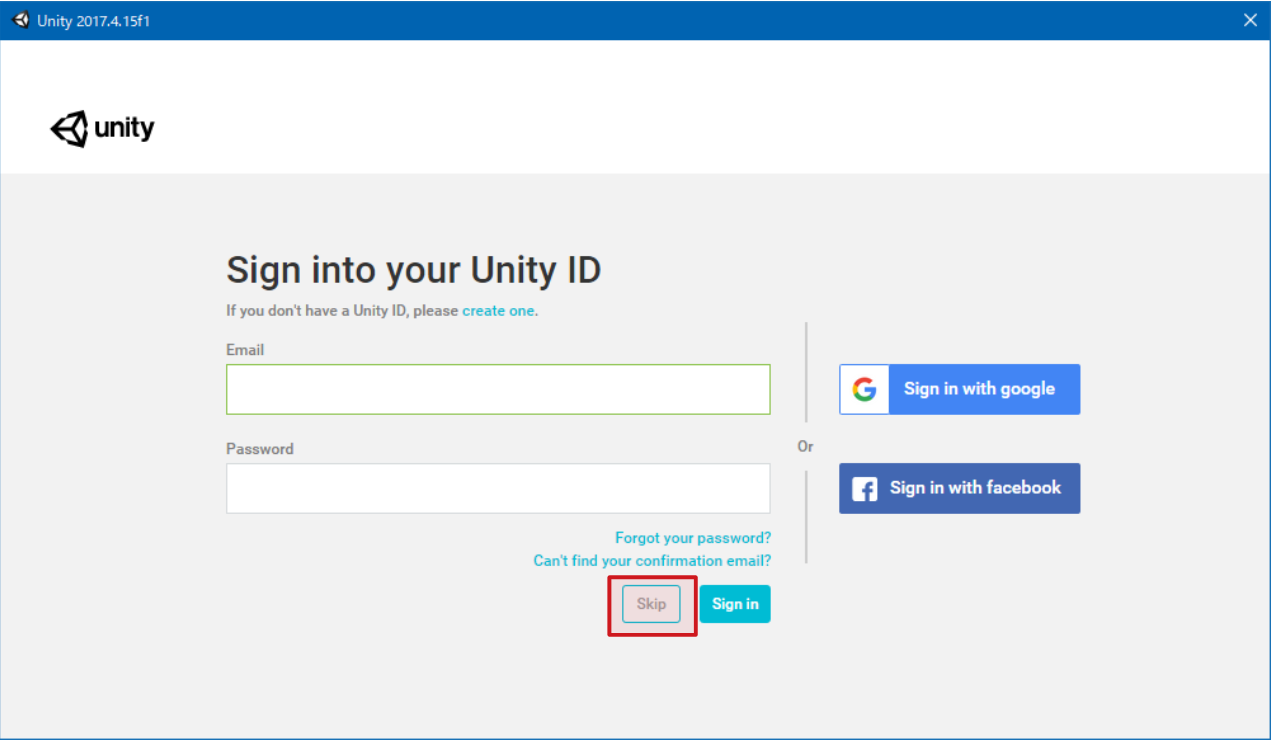Close the Unity 2017.4.15f1 window
Viewport: 1273px width, 742px height.
pos(1250,20)
